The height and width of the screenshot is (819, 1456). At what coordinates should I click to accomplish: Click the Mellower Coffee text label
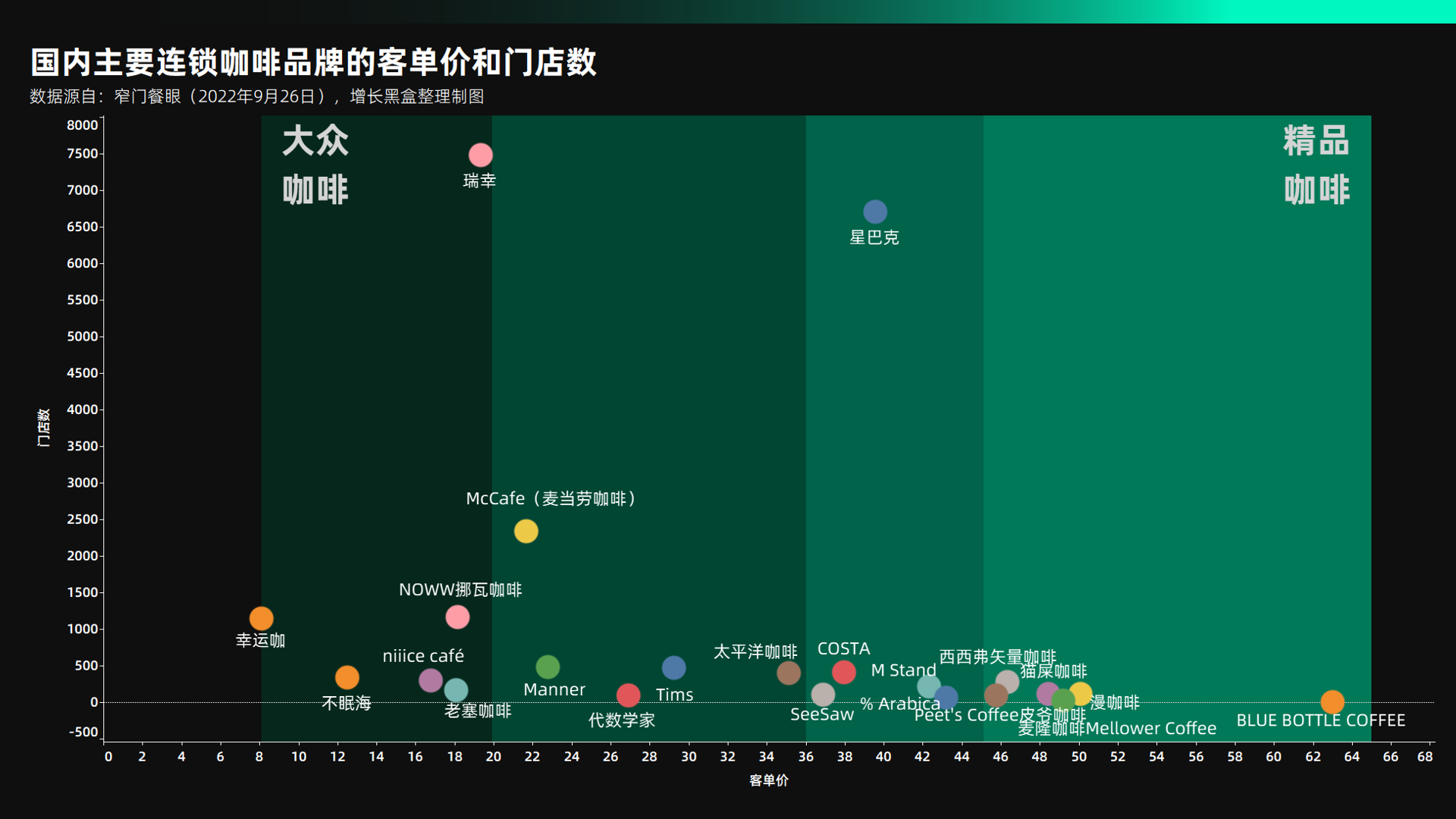coord(1151,728)
